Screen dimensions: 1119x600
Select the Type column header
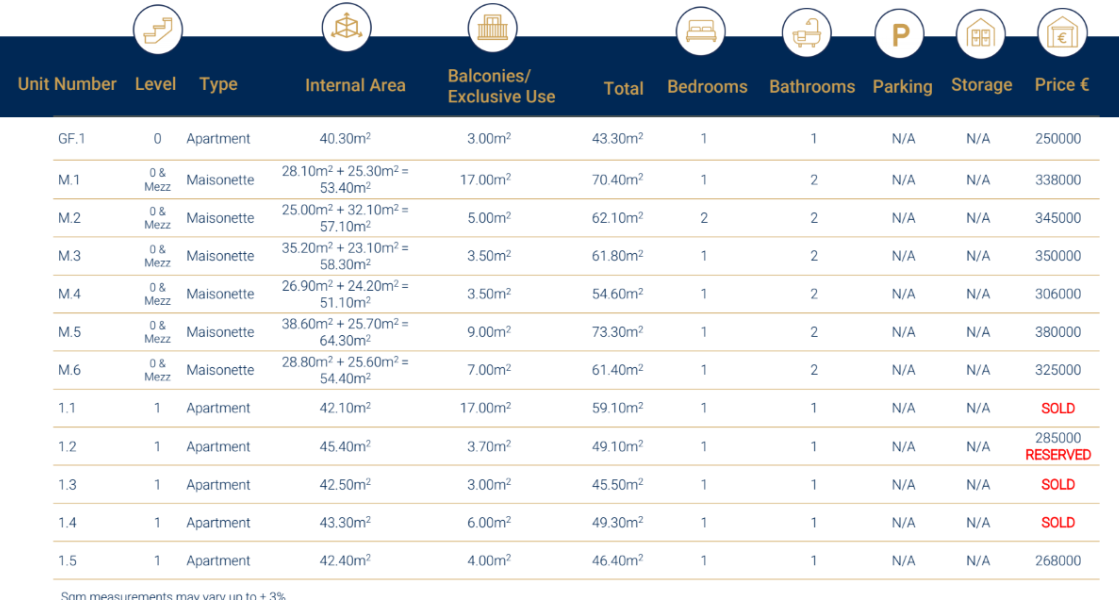(x=218, y=84)
